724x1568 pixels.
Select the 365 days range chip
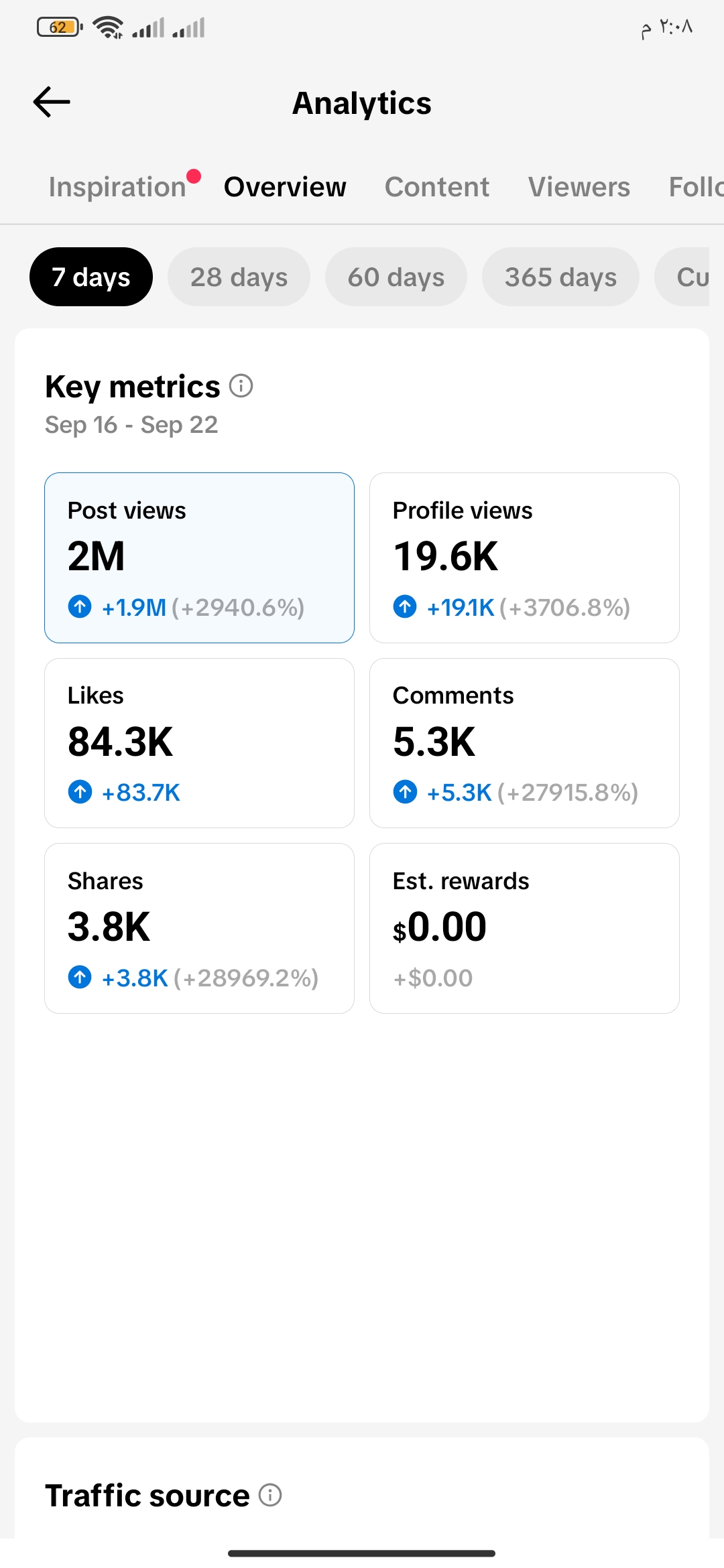[560, 277]
